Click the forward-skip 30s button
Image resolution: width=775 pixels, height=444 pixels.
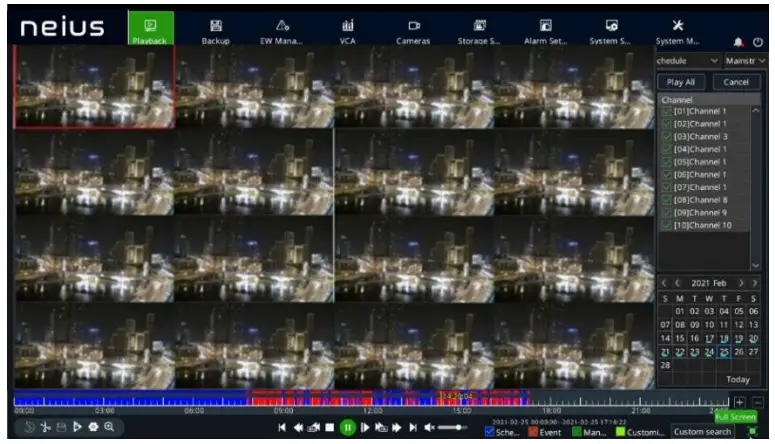point(381,428)
